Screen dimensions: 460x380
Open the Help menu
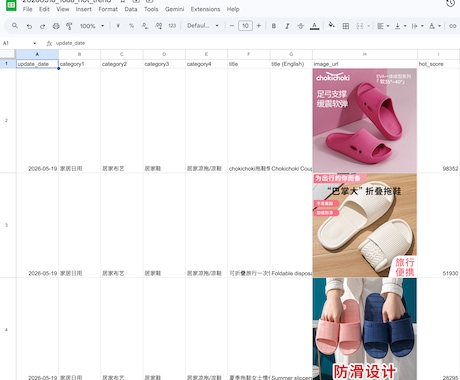pyautogui.click(x=233, y=9)
